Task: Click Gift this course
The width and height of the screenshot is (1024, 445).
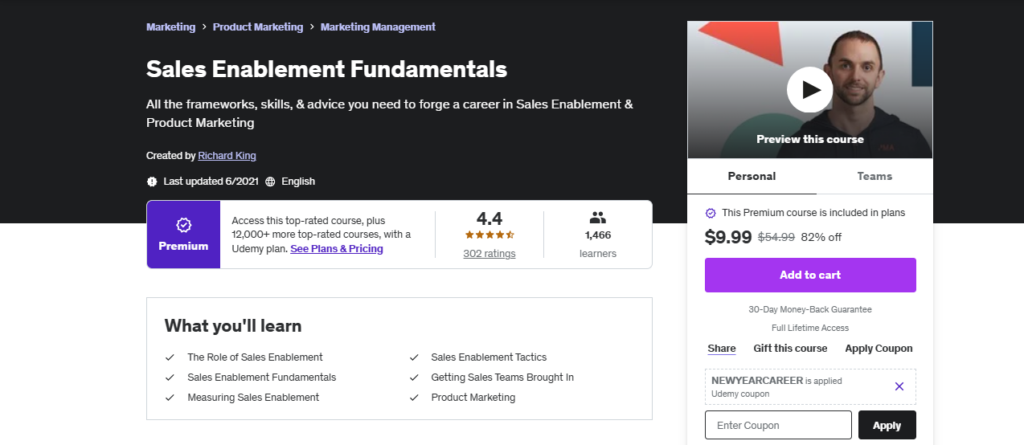Action: [x=790, y=348]
